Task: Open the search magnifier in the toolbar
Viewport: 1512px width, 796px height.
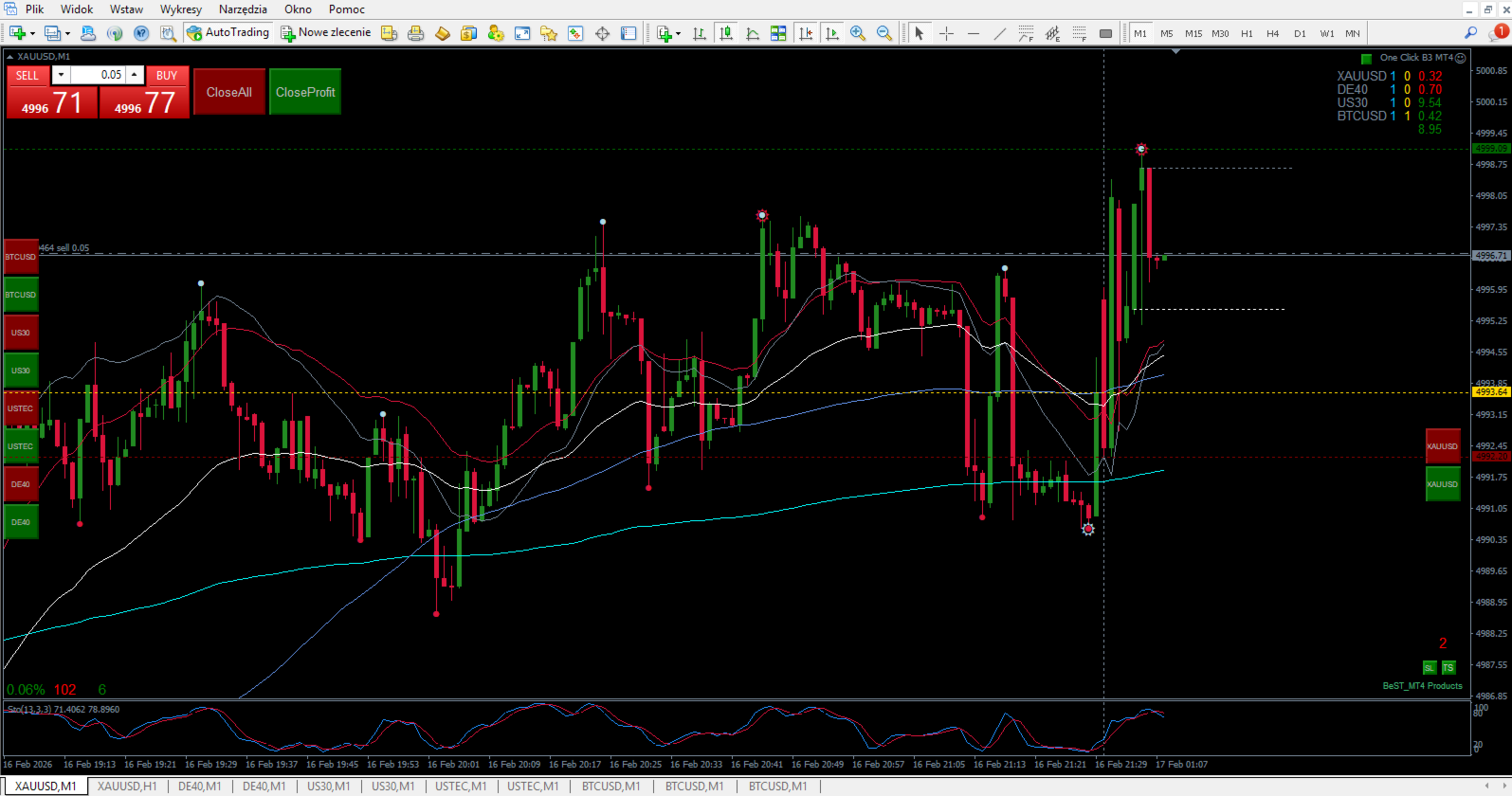Action: click(x=1470, y=32)
